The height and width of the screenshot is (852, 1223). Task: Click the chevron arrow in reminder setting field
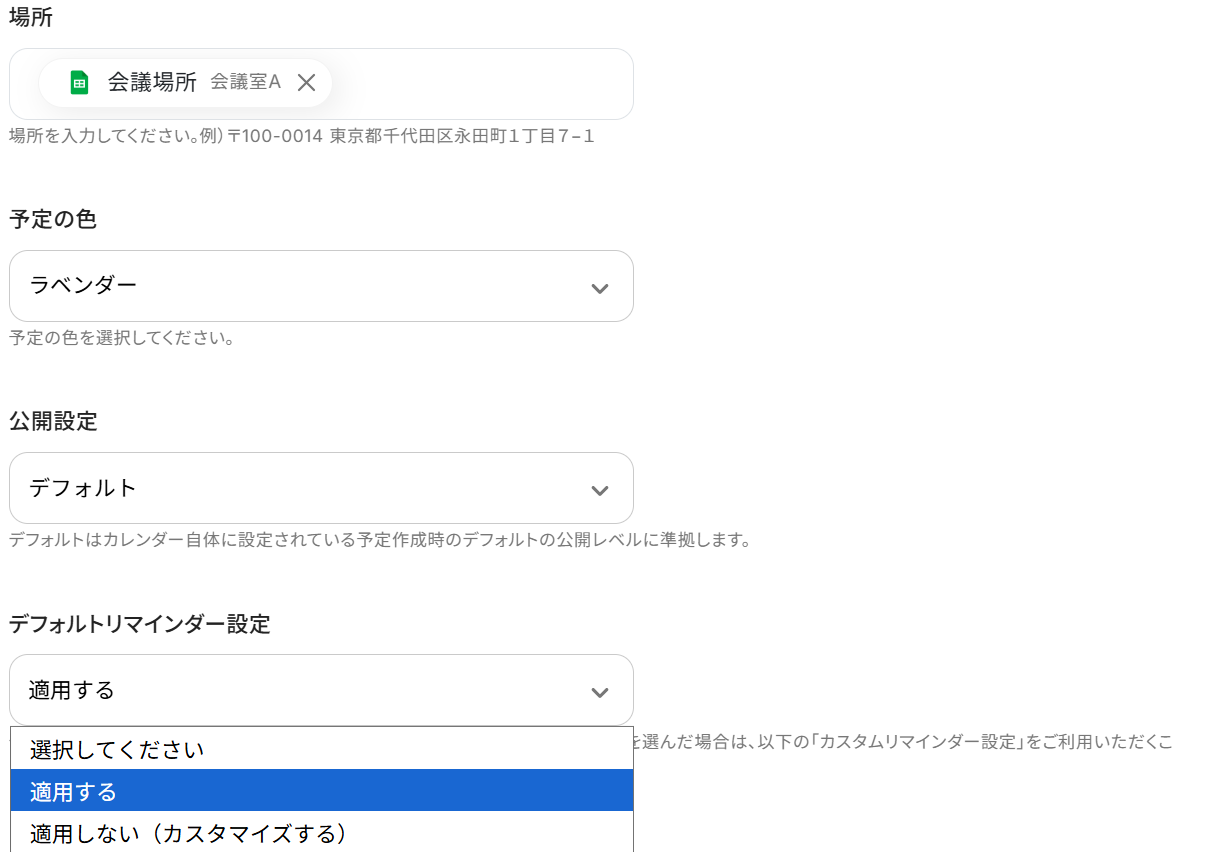tap(599, 693)
